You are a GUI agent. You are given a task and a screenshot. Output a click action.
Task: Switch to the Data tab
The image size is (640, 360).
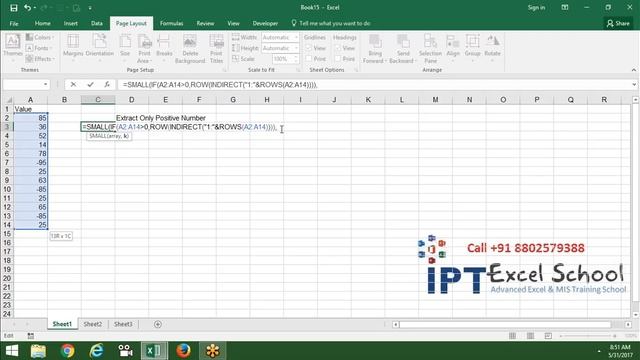[x=97, y=24]
